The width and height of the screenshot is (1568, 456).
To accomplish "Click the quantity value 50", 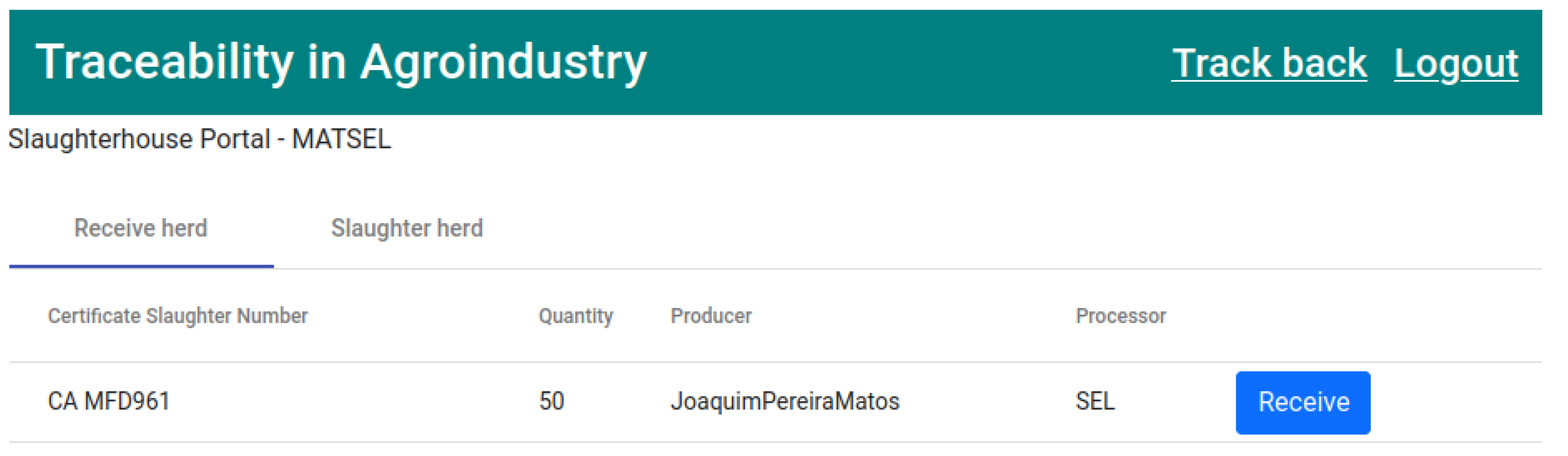I will pos(551,401).
